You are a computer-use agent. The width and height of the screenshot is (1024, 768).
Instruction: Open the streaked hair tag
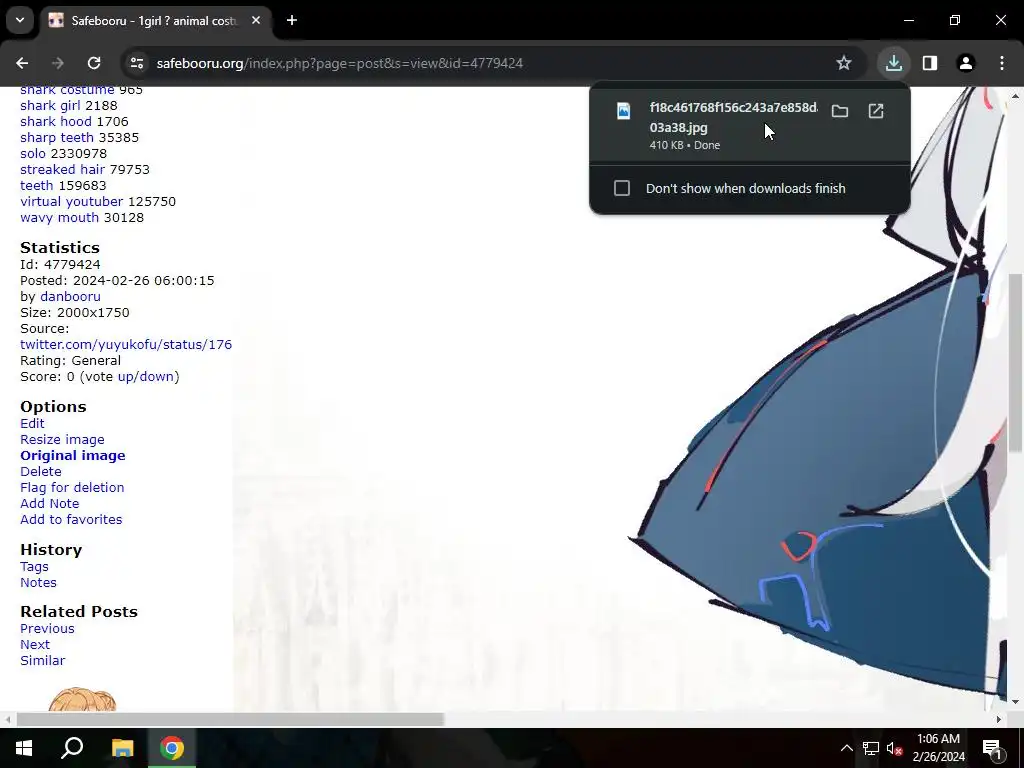pos(63,170)
